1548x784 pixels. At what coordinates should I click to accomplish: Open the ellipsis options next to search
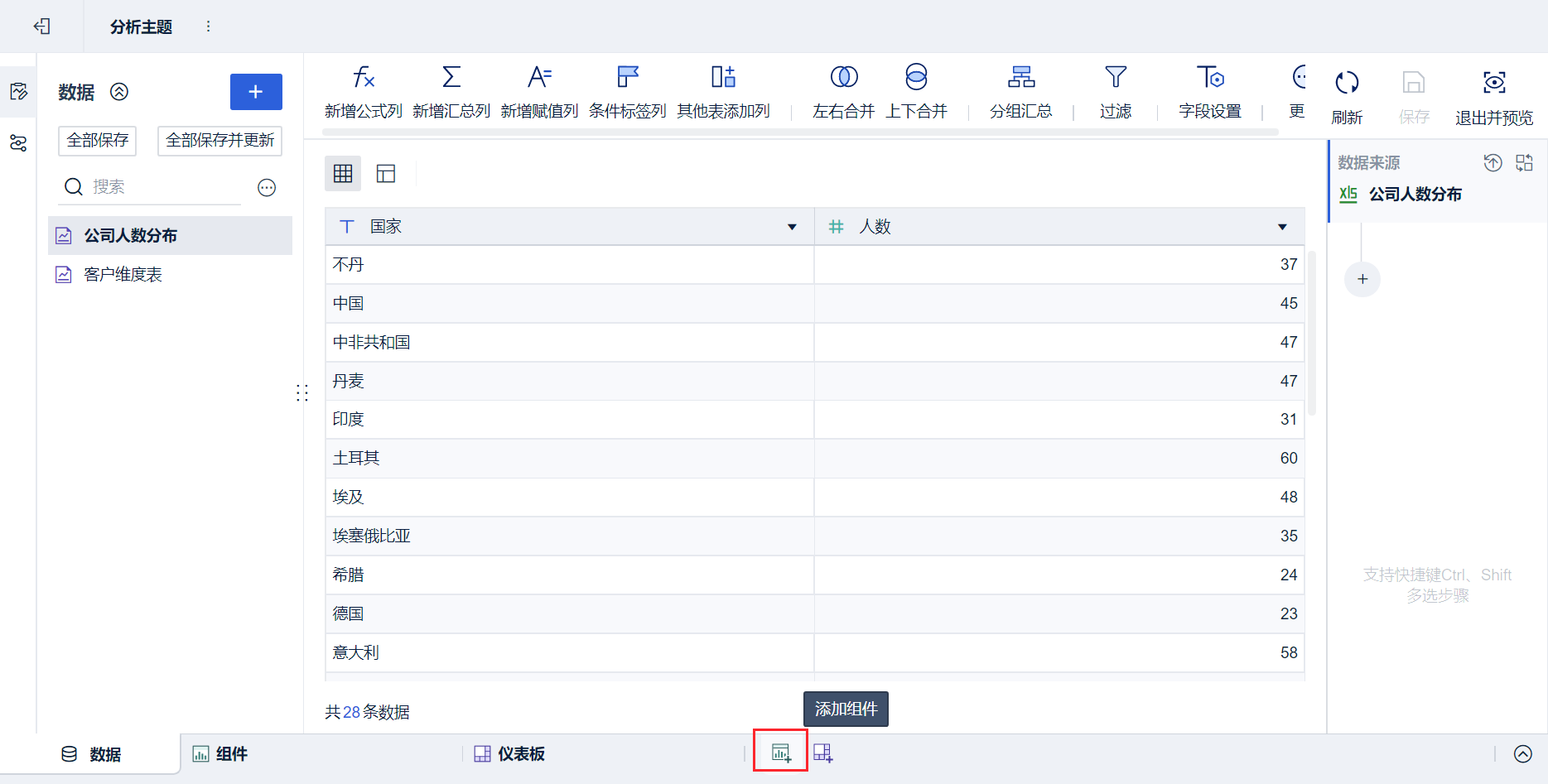(267, 188)
